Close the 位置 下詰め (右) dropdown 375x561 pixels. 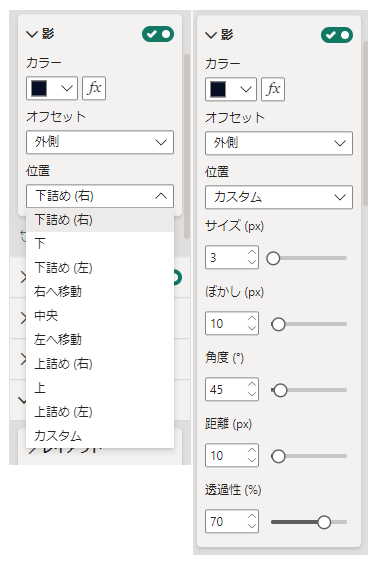pyautogui.click(x=100, y=196)
